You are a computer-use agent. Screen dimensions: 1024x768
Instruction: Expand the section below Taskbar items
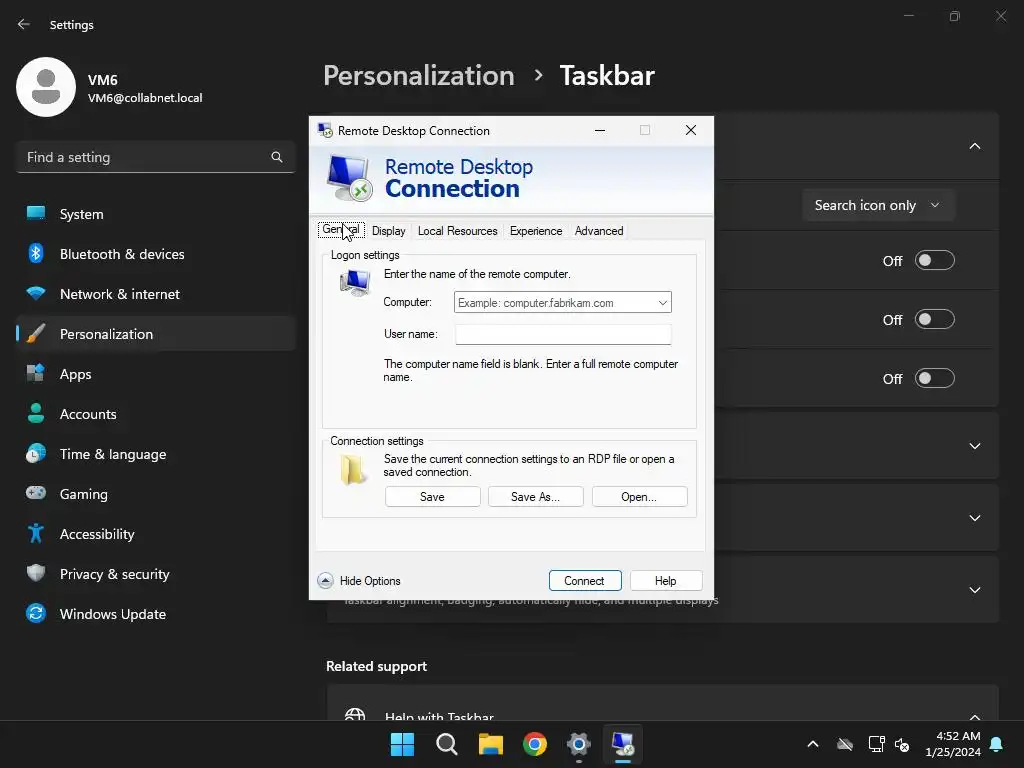tap(975, 446)
